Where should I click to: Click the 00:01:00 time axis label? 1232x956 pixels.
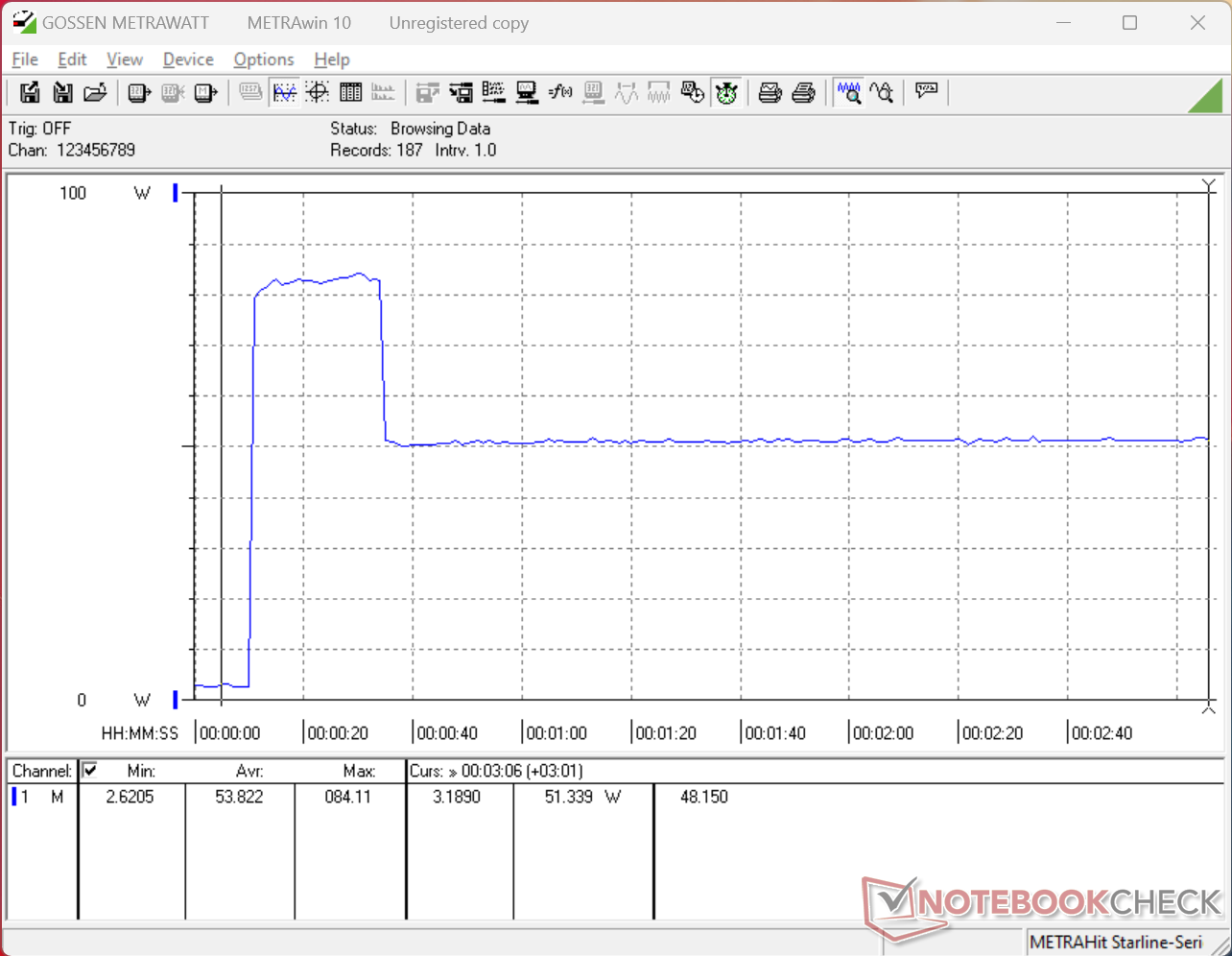557,733
